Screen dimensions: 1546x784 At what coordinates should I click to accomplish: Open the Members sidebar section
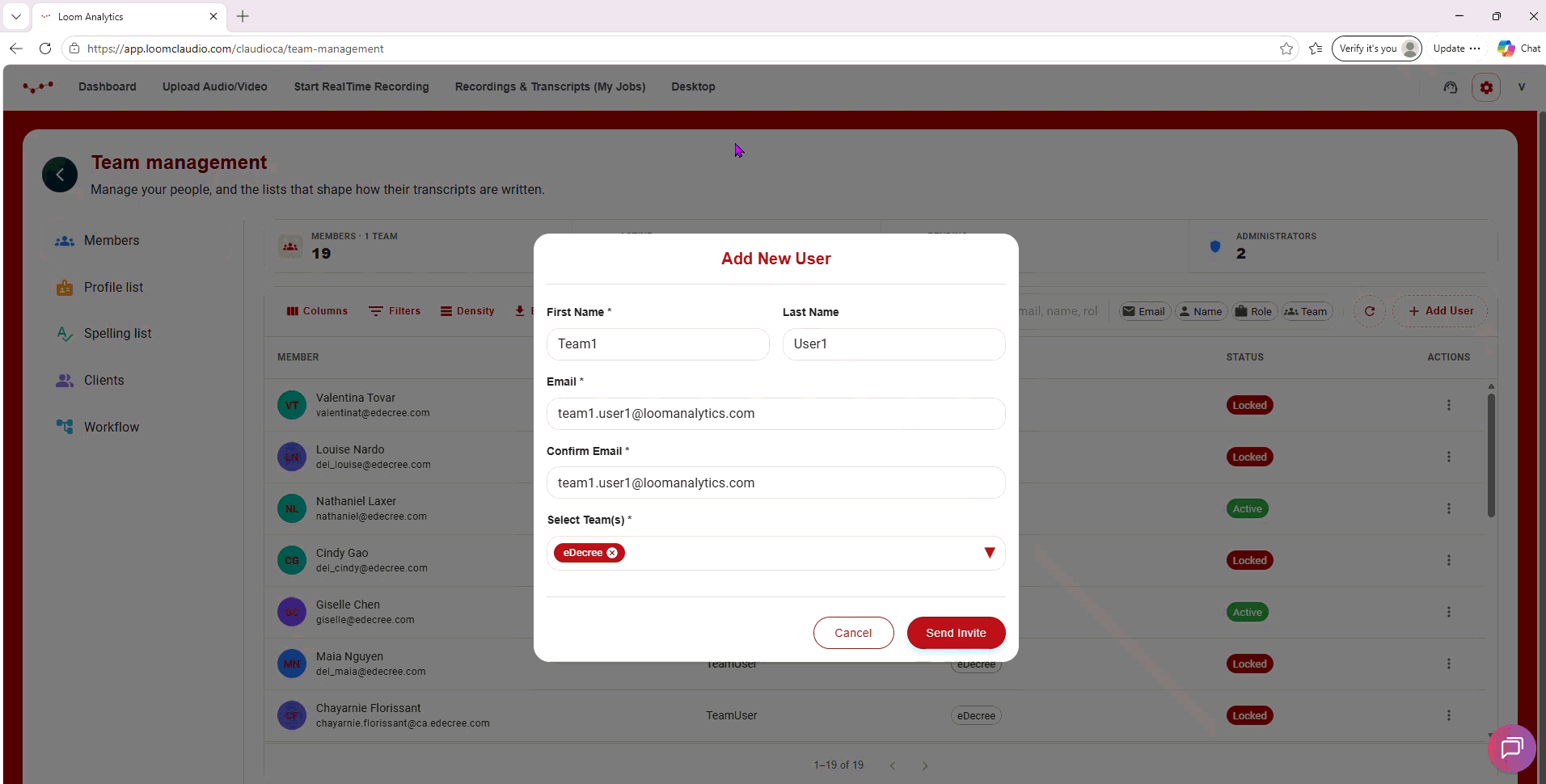(x=137, y=241)
